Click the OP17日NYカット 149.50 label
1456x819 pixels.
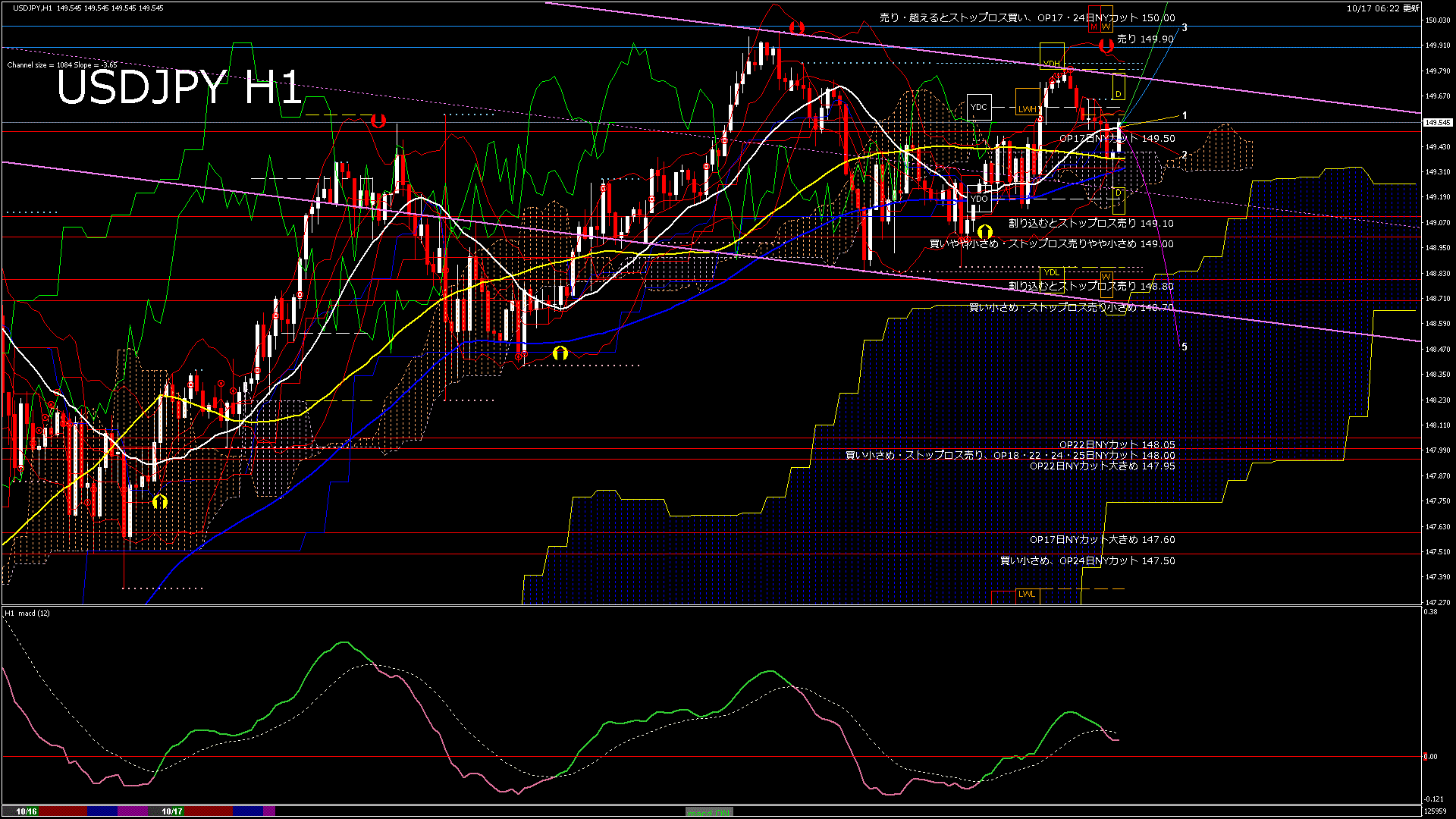1117,139
